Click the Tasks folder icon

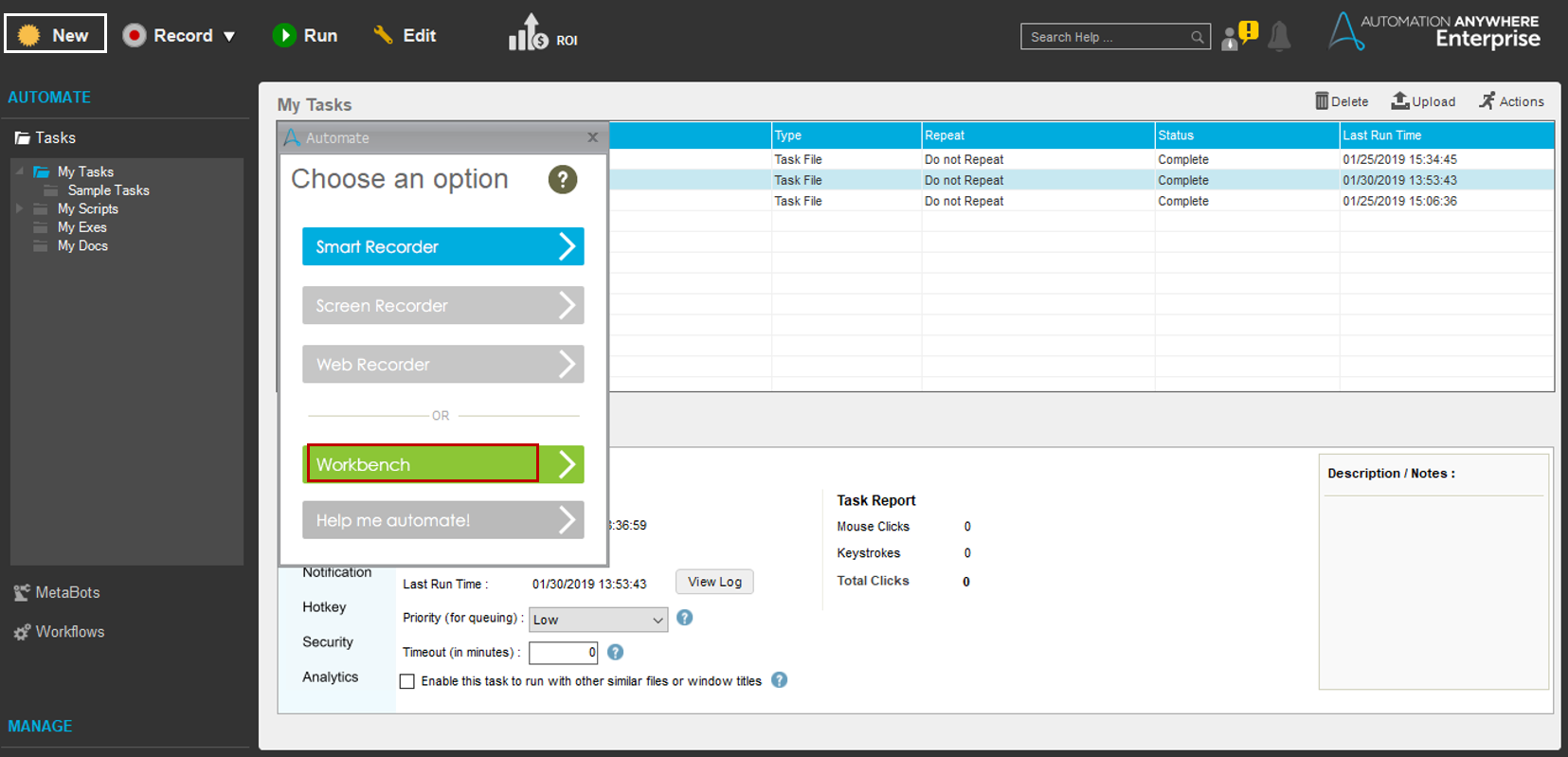(22, 138)
